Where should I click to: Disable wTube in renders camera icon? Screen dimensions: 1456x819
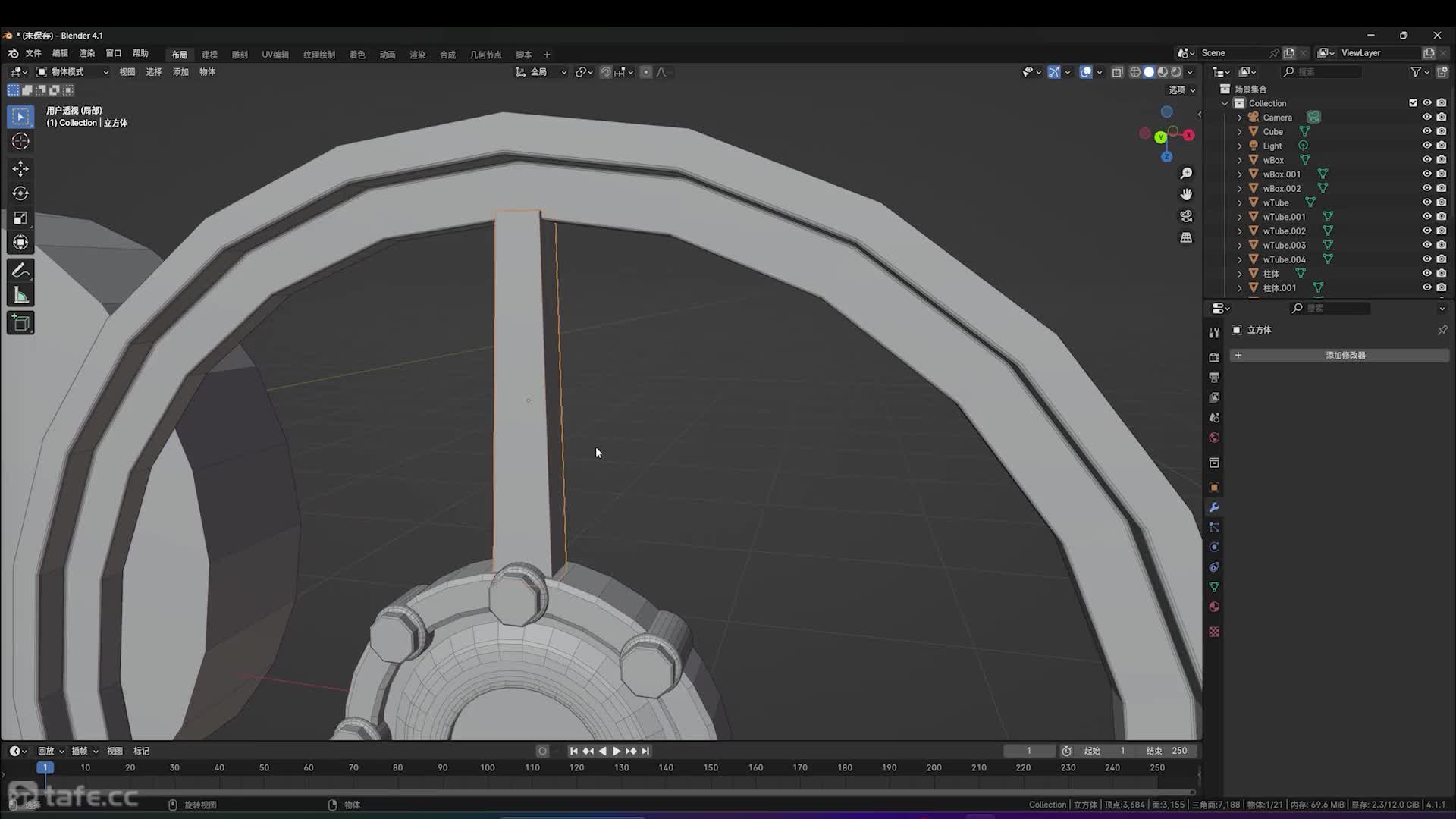(x=1442, y=202)
